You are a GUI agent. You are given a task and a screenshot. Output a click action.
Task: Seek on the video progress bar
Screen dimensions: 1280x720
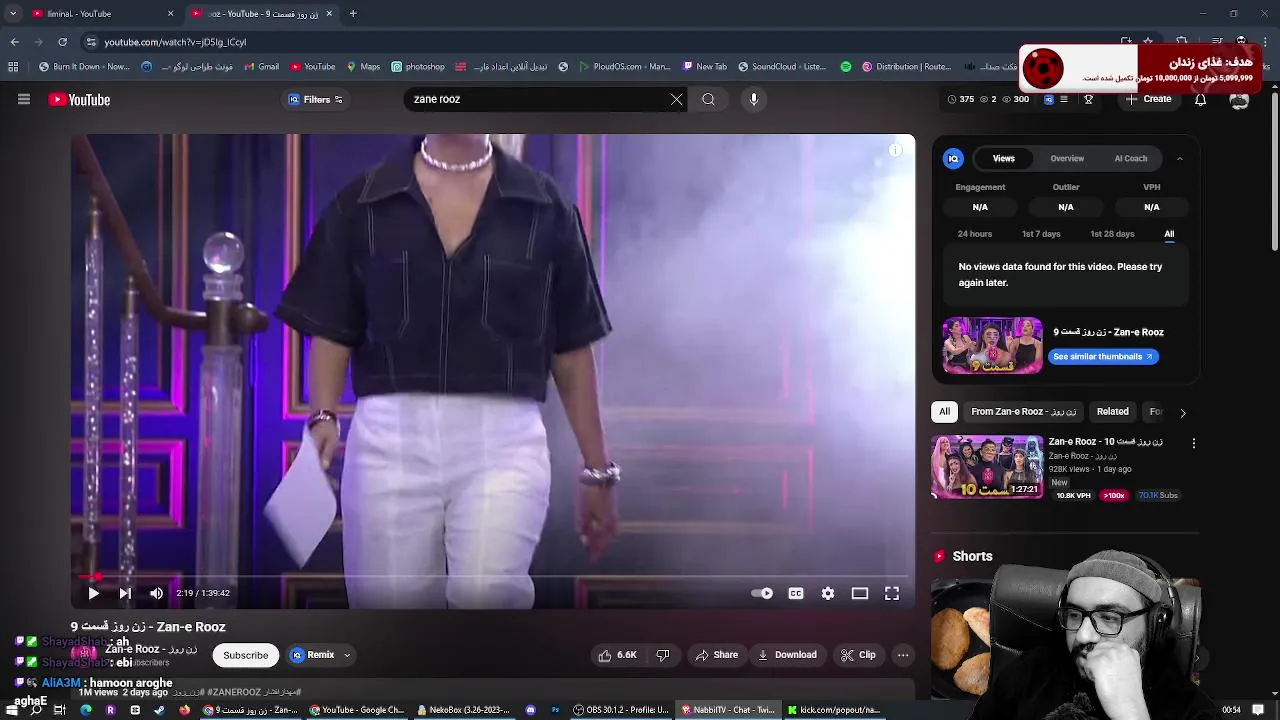pos(492,576)
